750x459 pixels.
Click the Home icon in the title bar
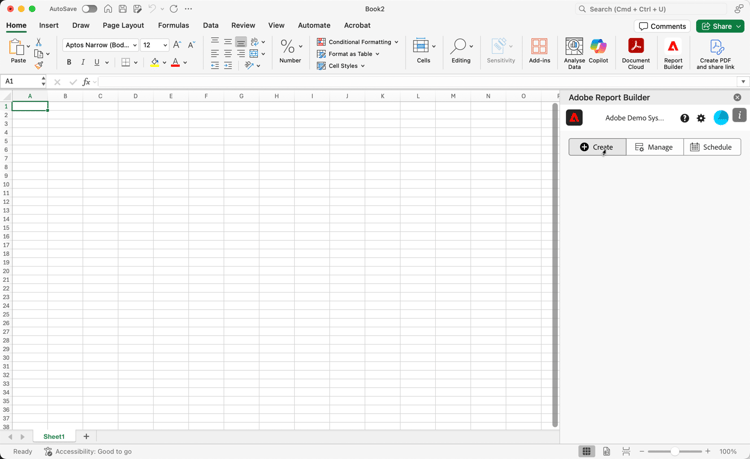tap(108, 9)
